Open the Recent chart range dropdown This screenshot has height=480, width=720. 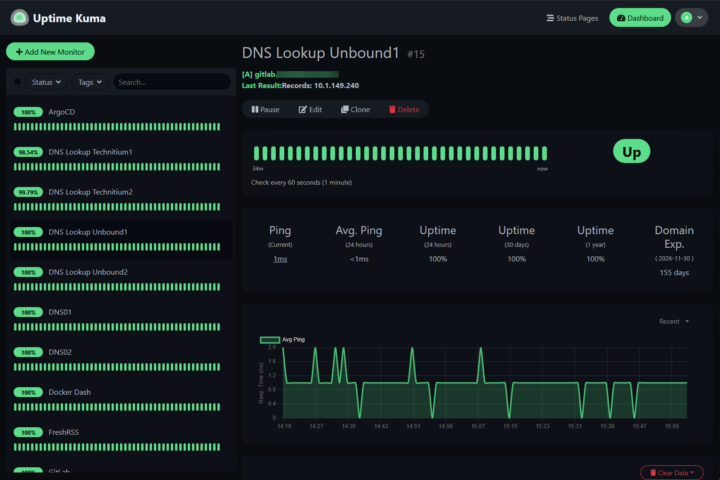click(674, 322)
